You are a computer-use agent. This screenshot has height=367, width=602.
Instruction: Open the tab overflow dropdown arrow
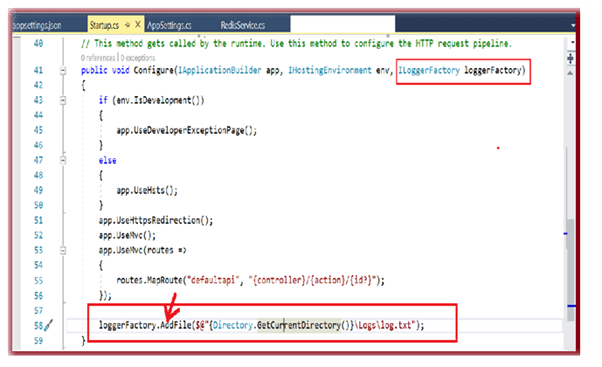[x=573, y=25]
